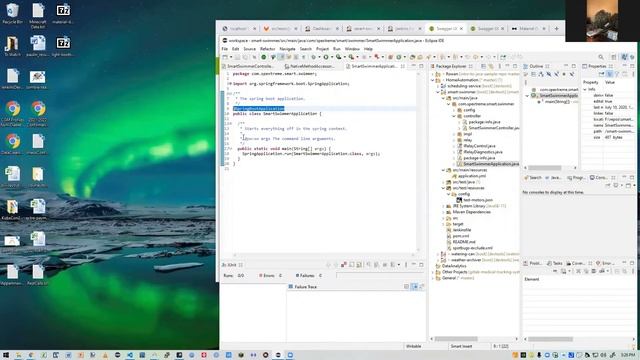
Task: Expand Maven Dependencies node
Action: click(x=444, y=212)
